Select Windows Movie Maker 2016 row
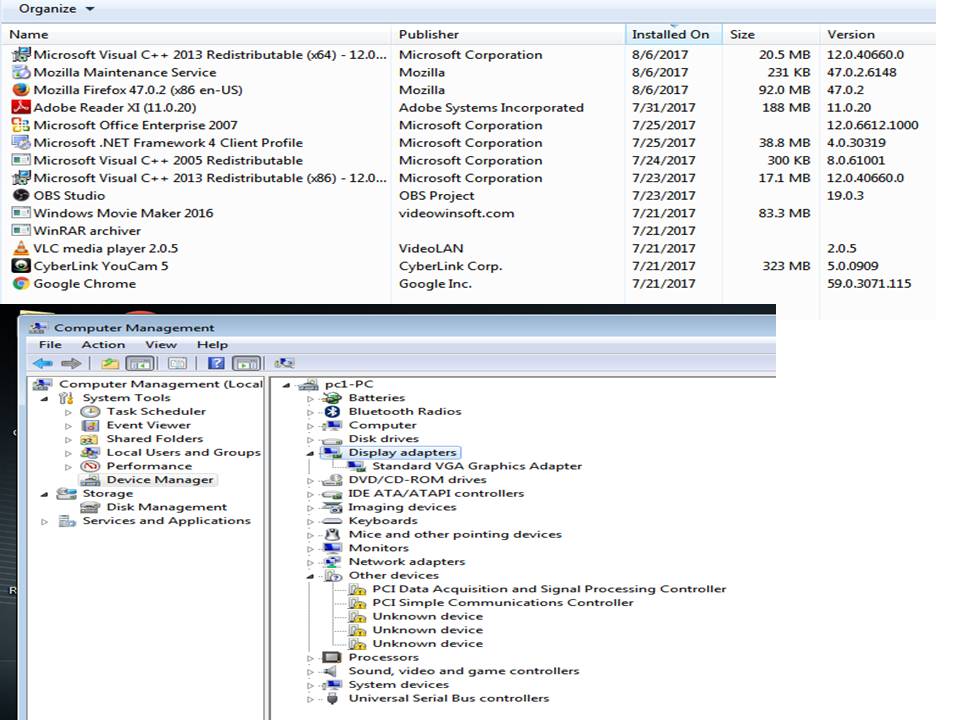The image size is (960, 720). [x=468, y=213]
